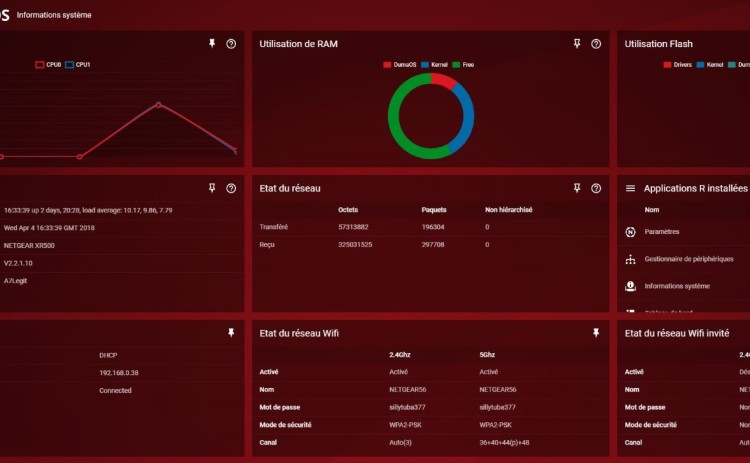The height and width of the screenshot is (463, 750).
Task: Open Informations système from the applications list
Action: pos(677,286)
